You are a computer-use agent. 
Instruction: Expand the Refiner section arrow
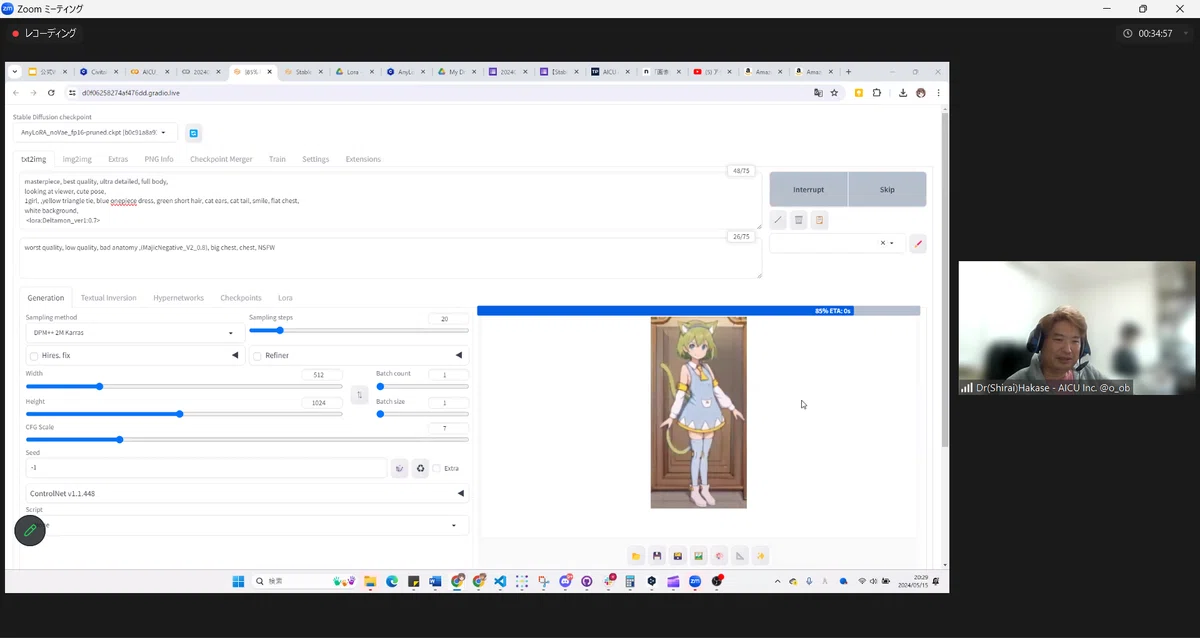click(x=459, y=355)
